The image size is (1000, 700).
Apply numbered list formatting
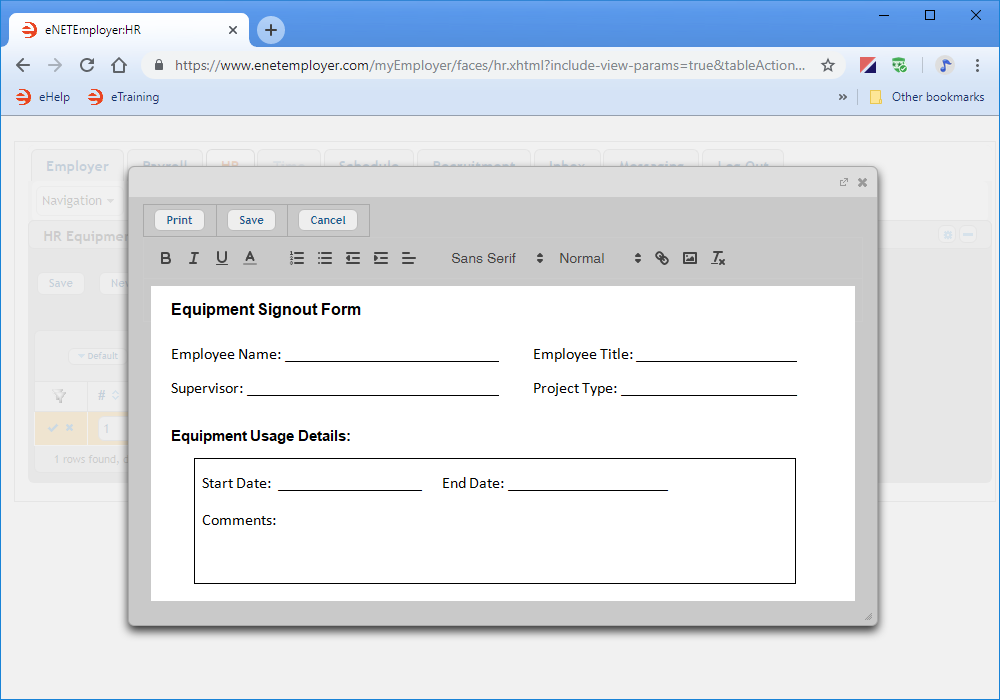click(297, 258)
